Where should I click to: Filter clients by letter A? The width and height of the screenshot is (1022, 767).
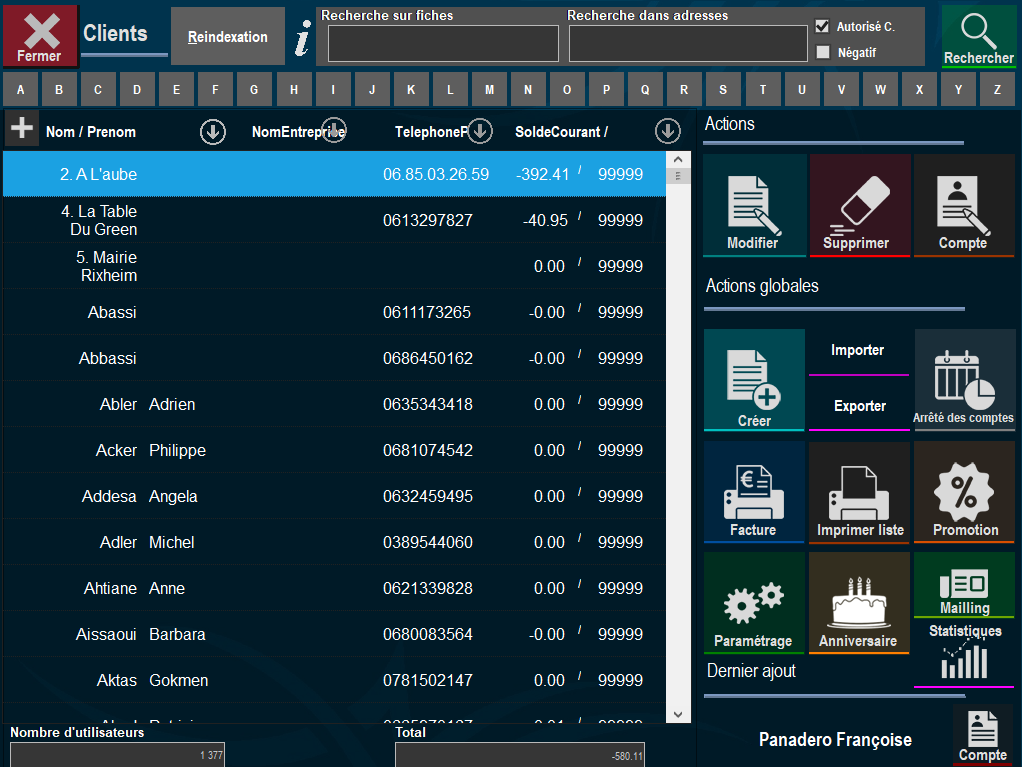pos(20,89)
